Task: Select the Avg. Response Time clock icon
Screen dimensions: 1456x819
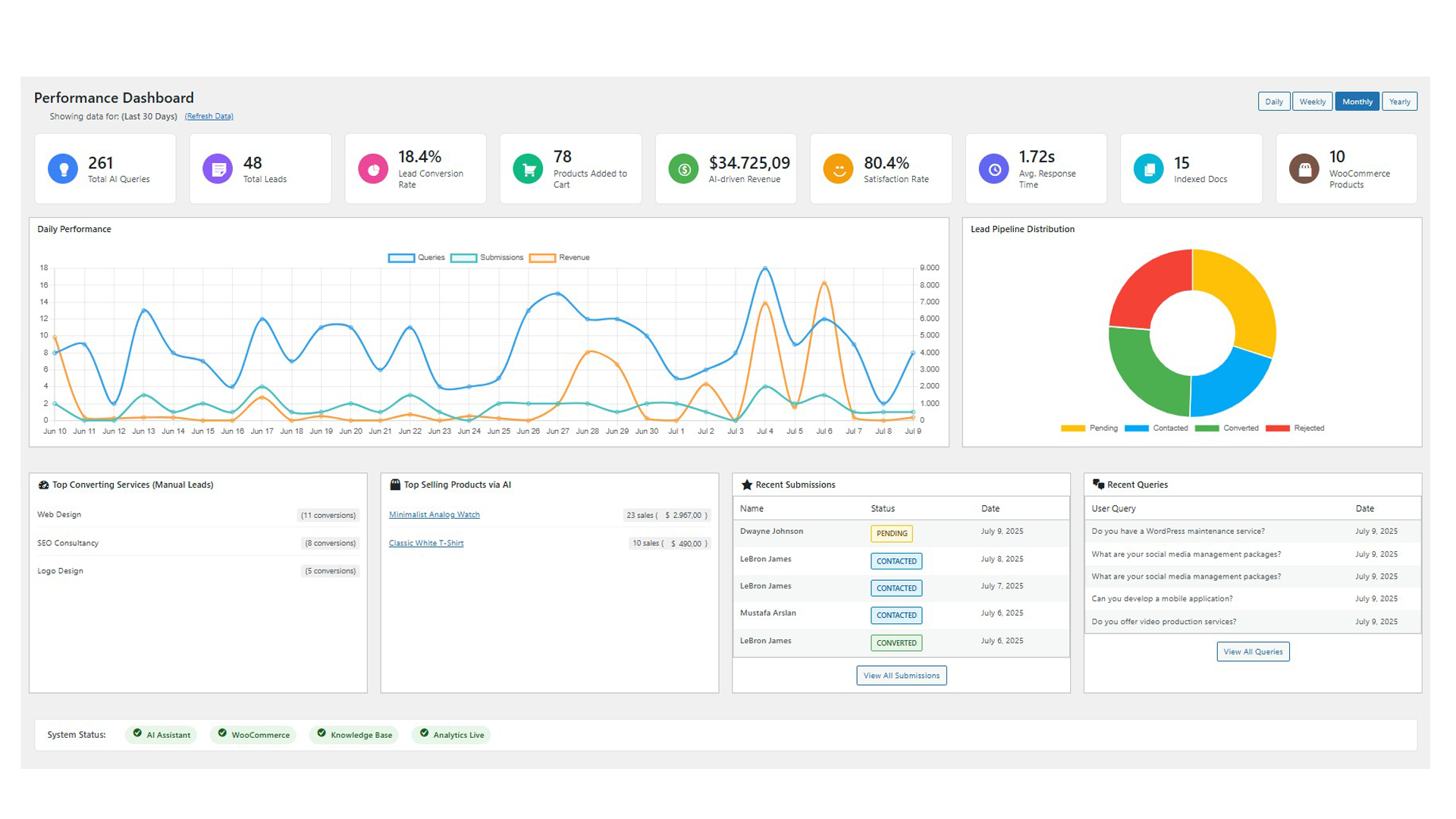Action: click(x=993, y=168)
